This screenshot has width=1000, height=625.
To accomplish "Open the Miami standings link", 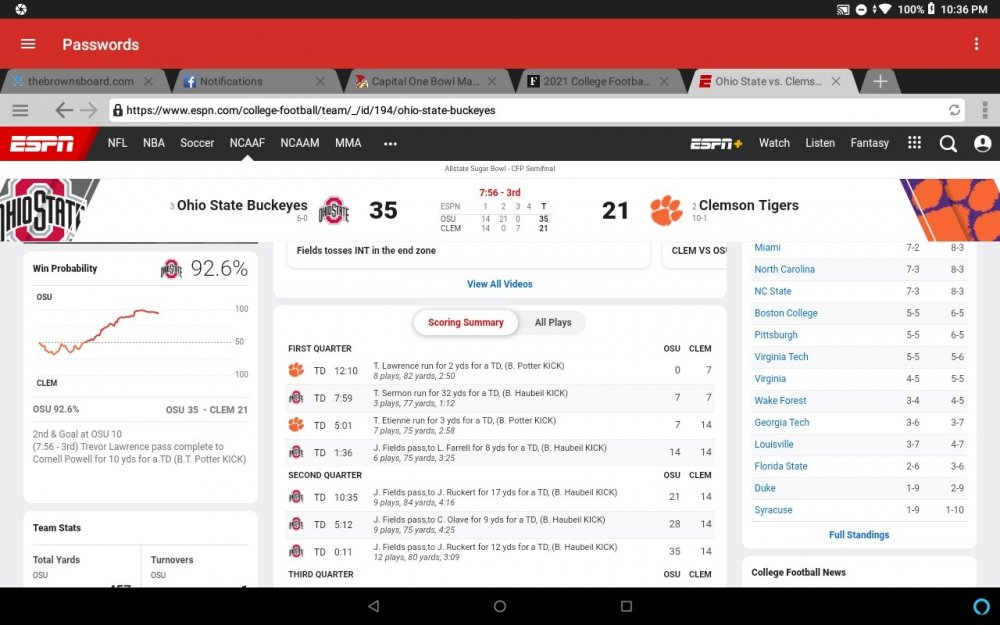I will tap(767, 247).
